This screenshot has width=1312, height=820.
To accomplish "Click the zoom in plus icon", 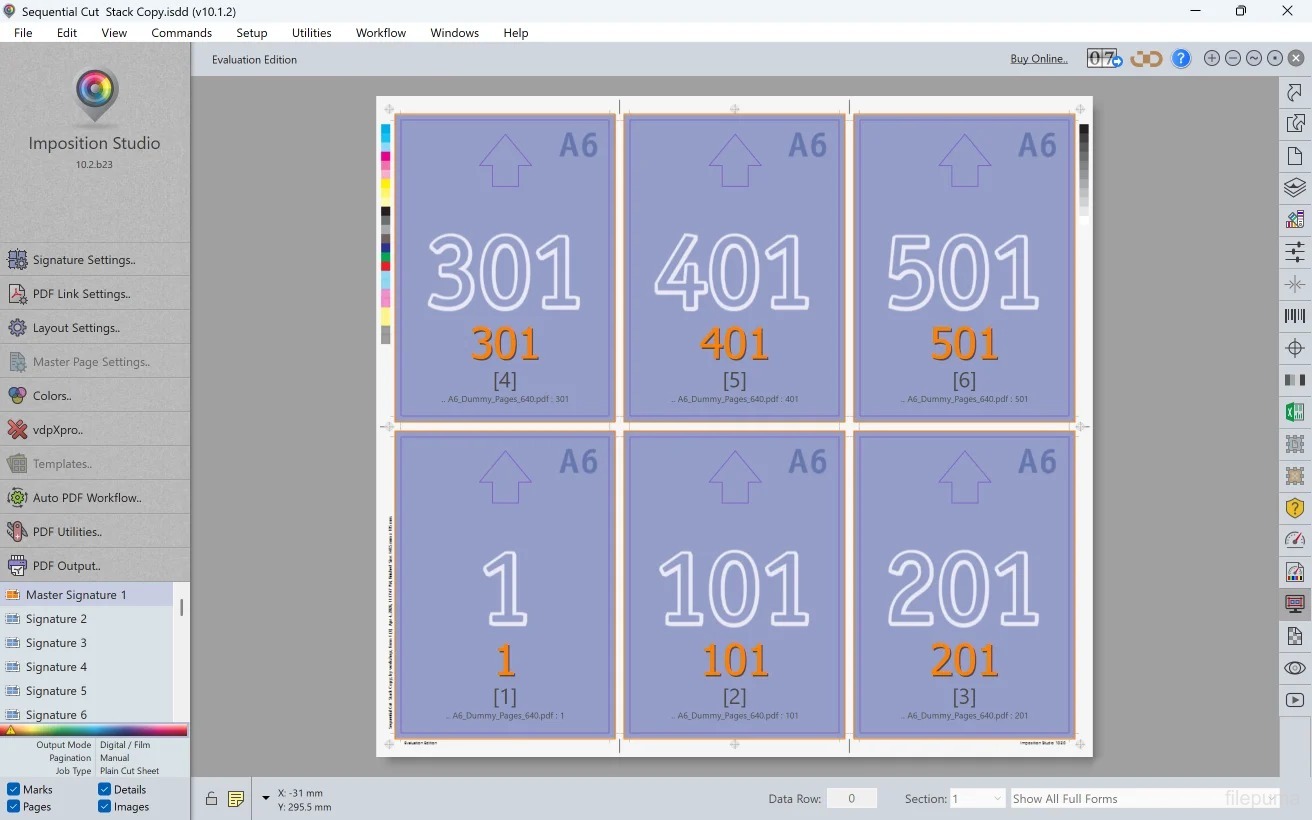I will [1212, 59].
